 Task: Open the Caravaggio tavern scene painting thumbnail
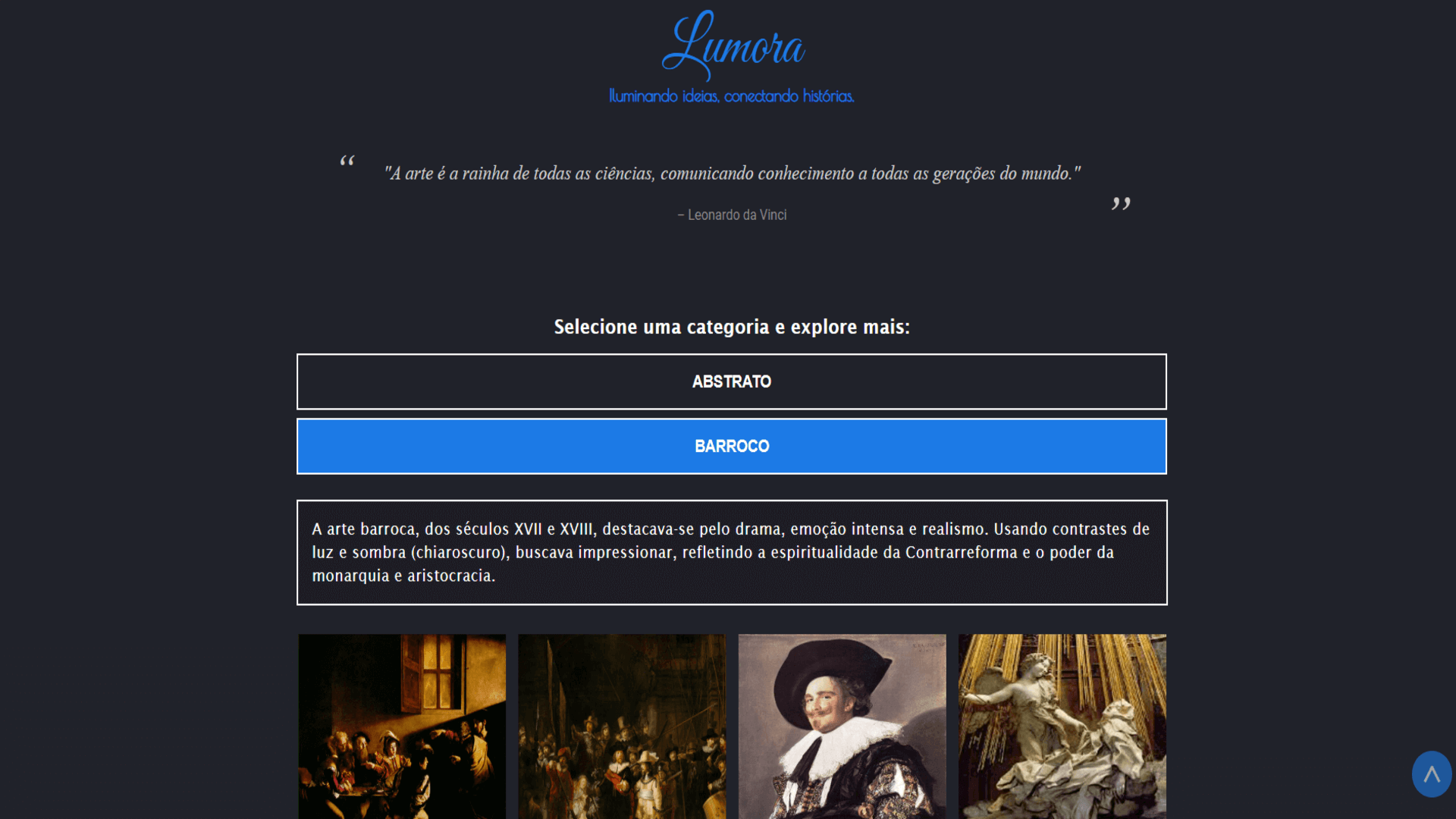click(x=402, y=726)
